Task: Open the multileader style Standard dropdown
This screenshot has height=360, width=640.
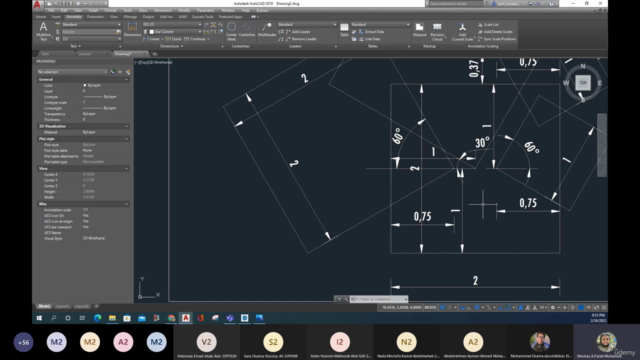Action: (307, 25)
